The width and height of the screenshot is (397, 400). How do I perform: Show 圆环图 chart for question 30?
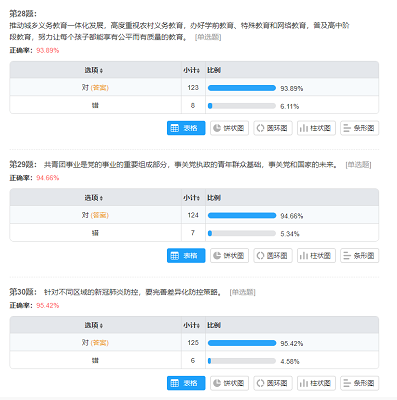pos(273,383)
